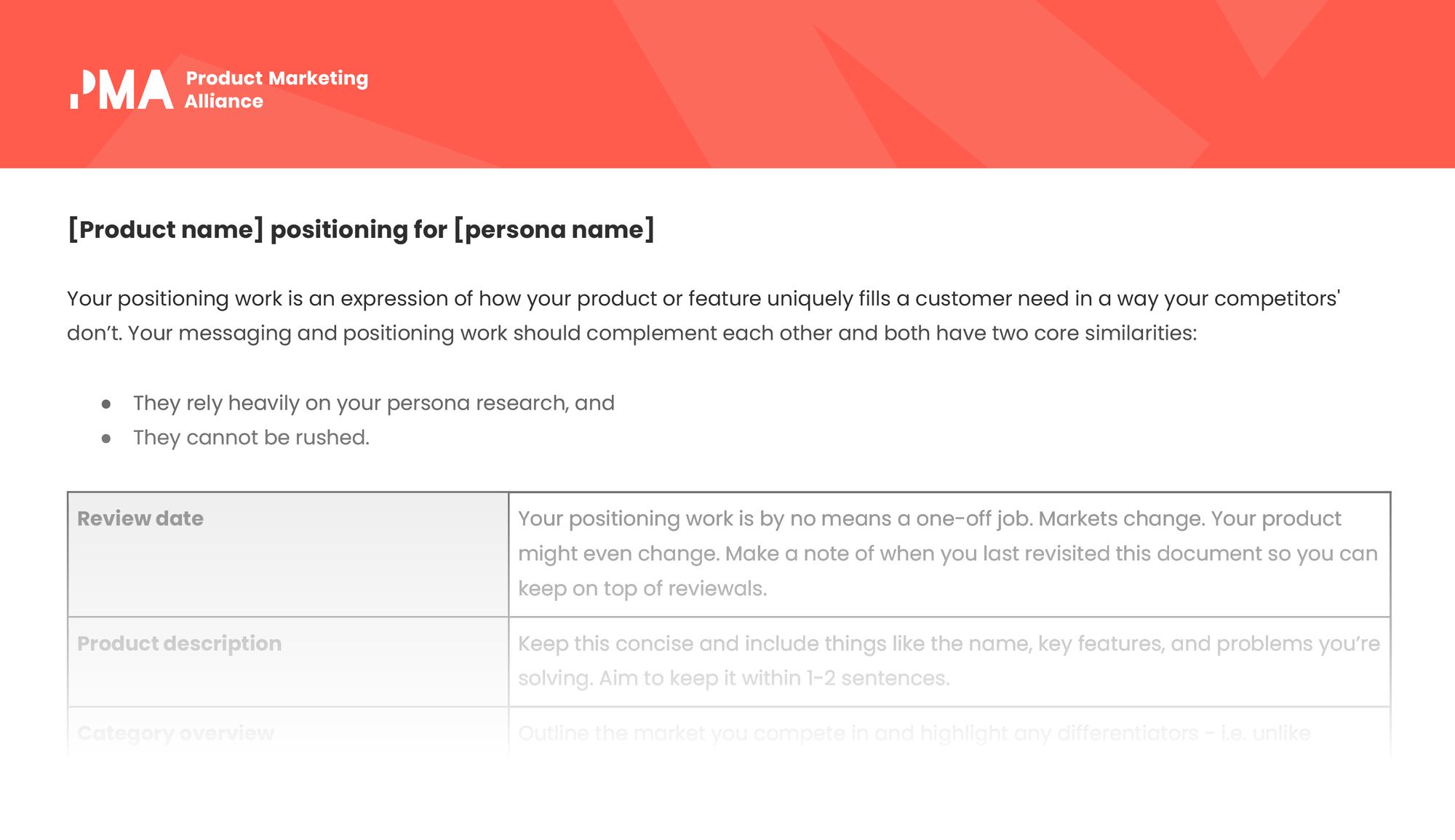Click the 'Aim to keep it within 1-2 sentences' text
The image size is (1455, 840).
774,678
